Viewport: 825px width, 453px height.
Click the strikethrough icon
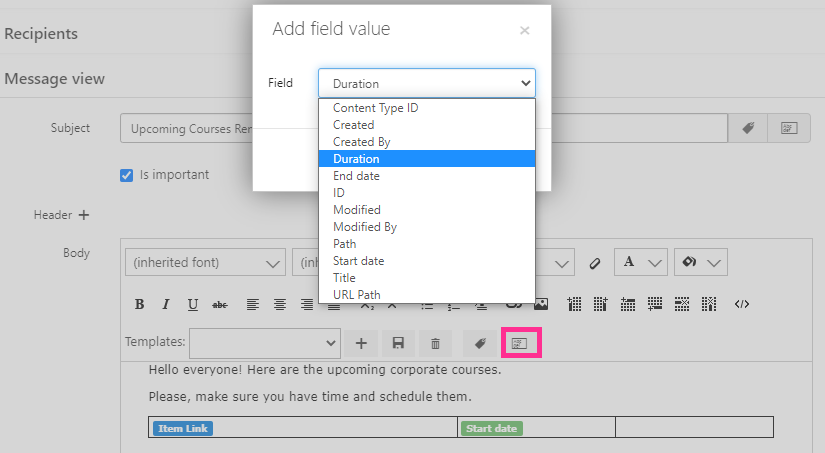(x=220, y=304)
